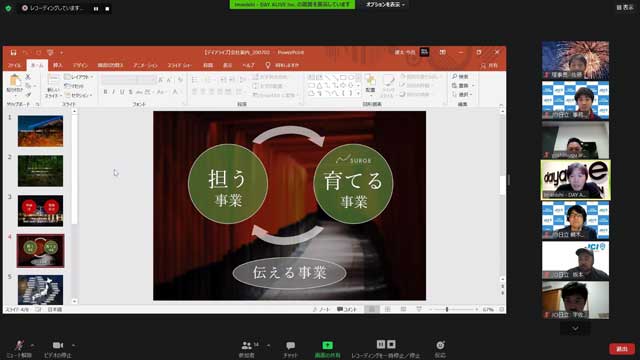This screenshot has height=360, width=640.
Task: Click the Notes button in PowerPoint status bar
Action: coord(321,309)
